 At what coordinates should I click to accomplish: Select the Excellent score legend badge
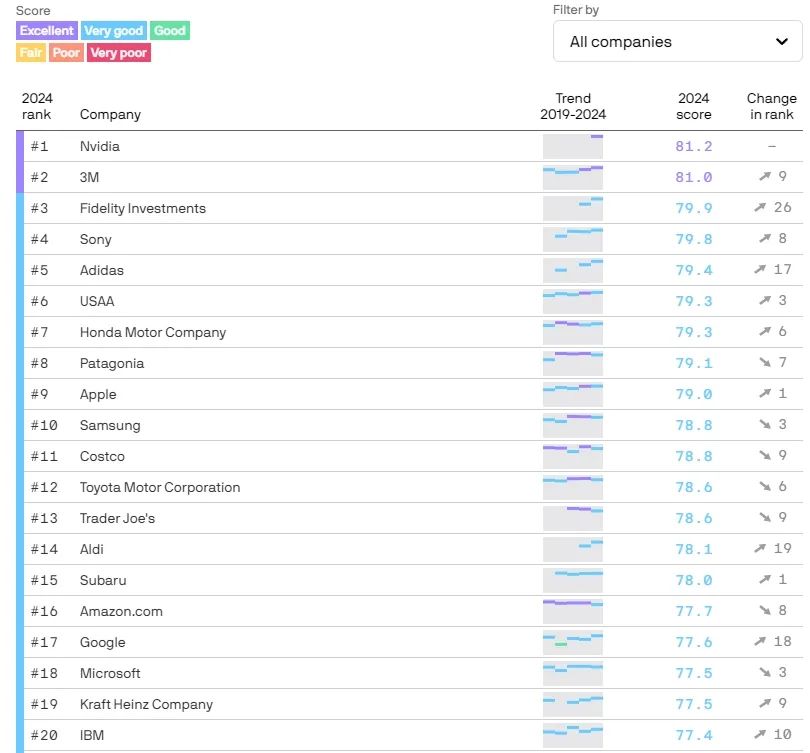tap(47, 30)
